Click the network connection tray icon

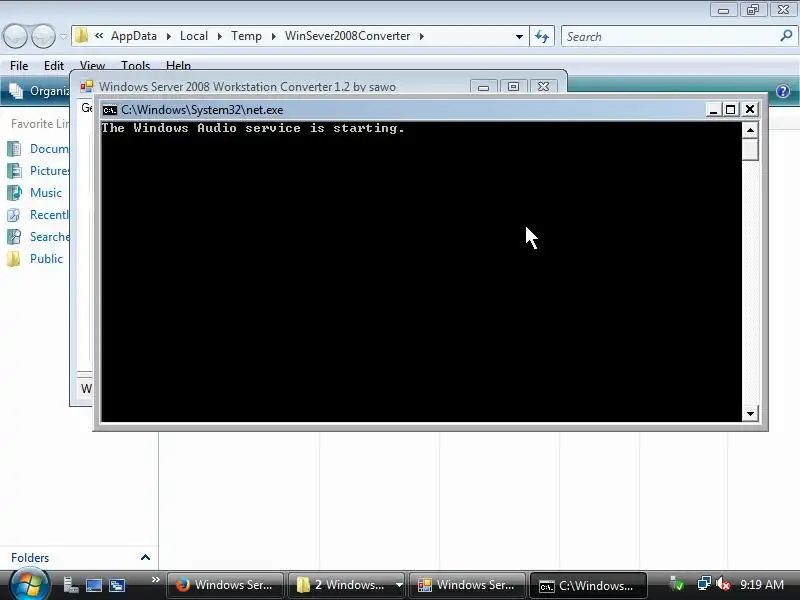704,584
